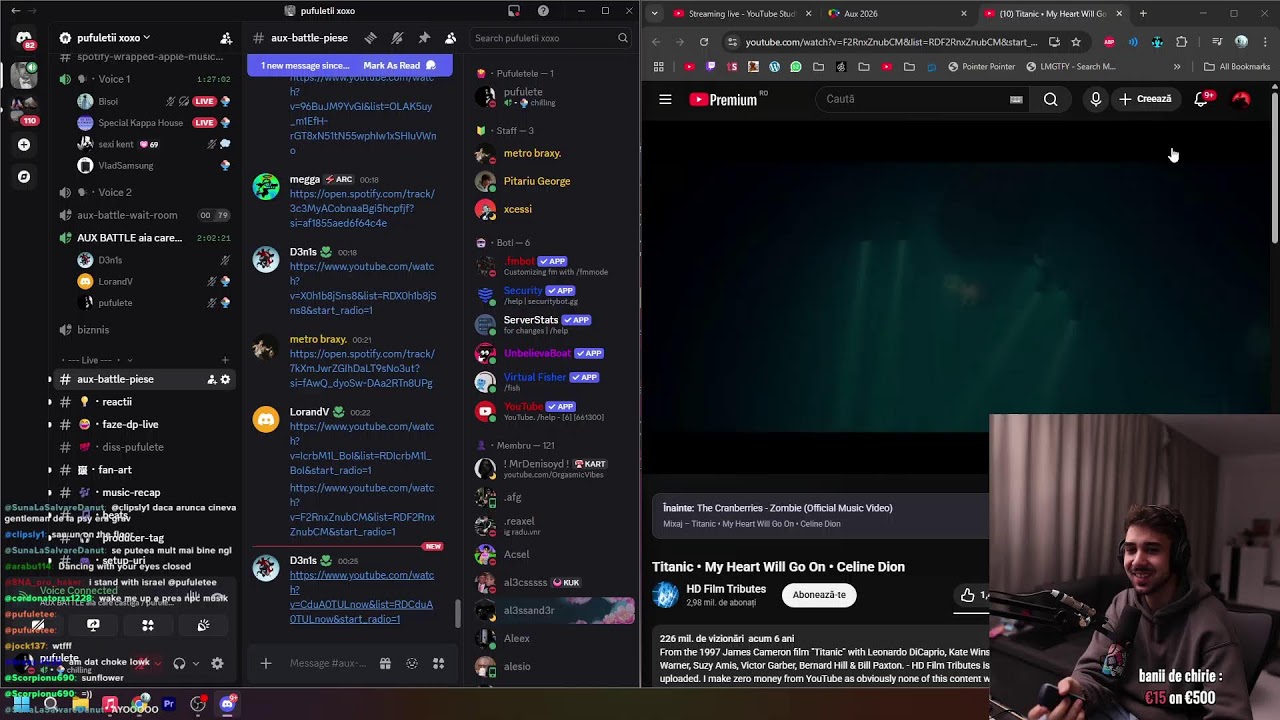
Task: Open pinned messages in Discord channel header
Action: click(424, 38)
